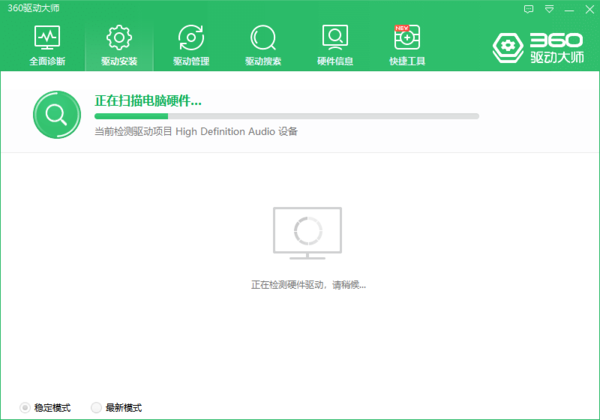Click the scanning magnifier circle icon

click(56, 114)
